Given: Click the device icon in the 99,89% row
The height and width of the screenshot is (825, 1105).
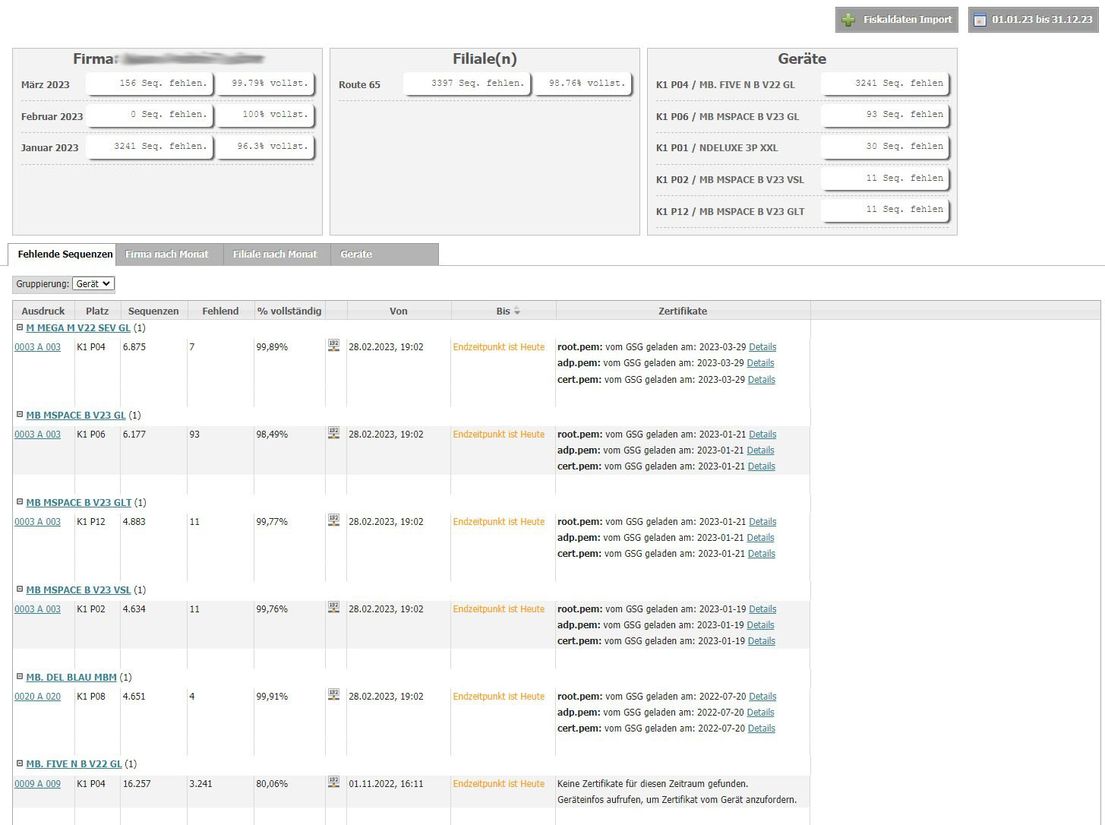Looking at the screenshot, I should (334, 345).
